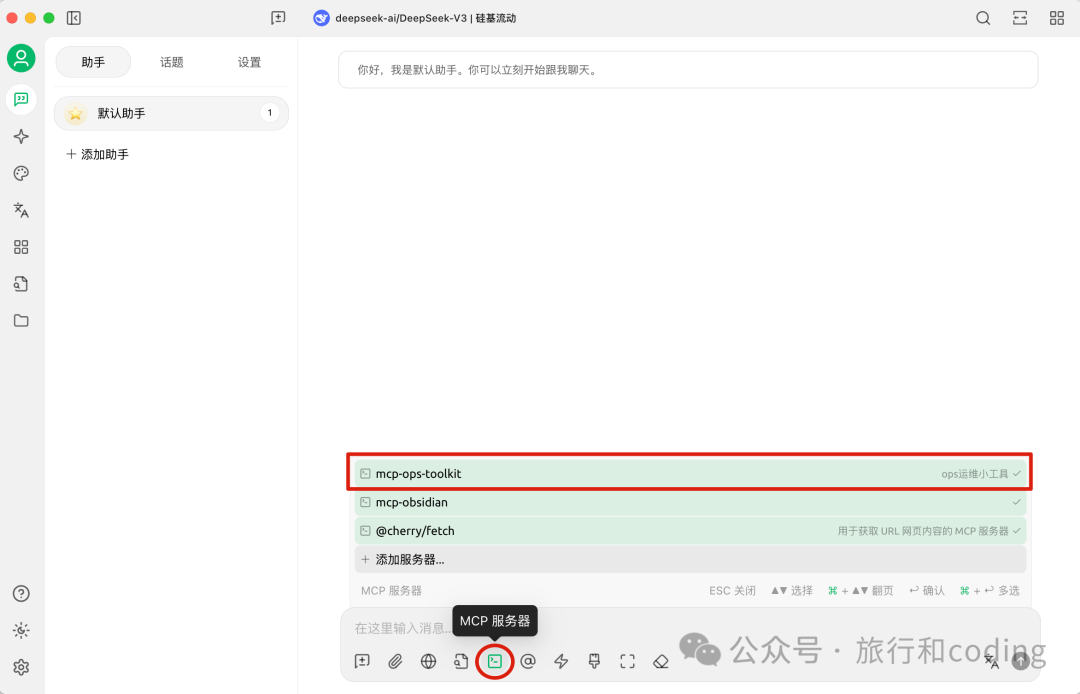Open the mini apps grid in title bar
Viewport: 1080px width, 694px height.
[x=1057, y=18]
